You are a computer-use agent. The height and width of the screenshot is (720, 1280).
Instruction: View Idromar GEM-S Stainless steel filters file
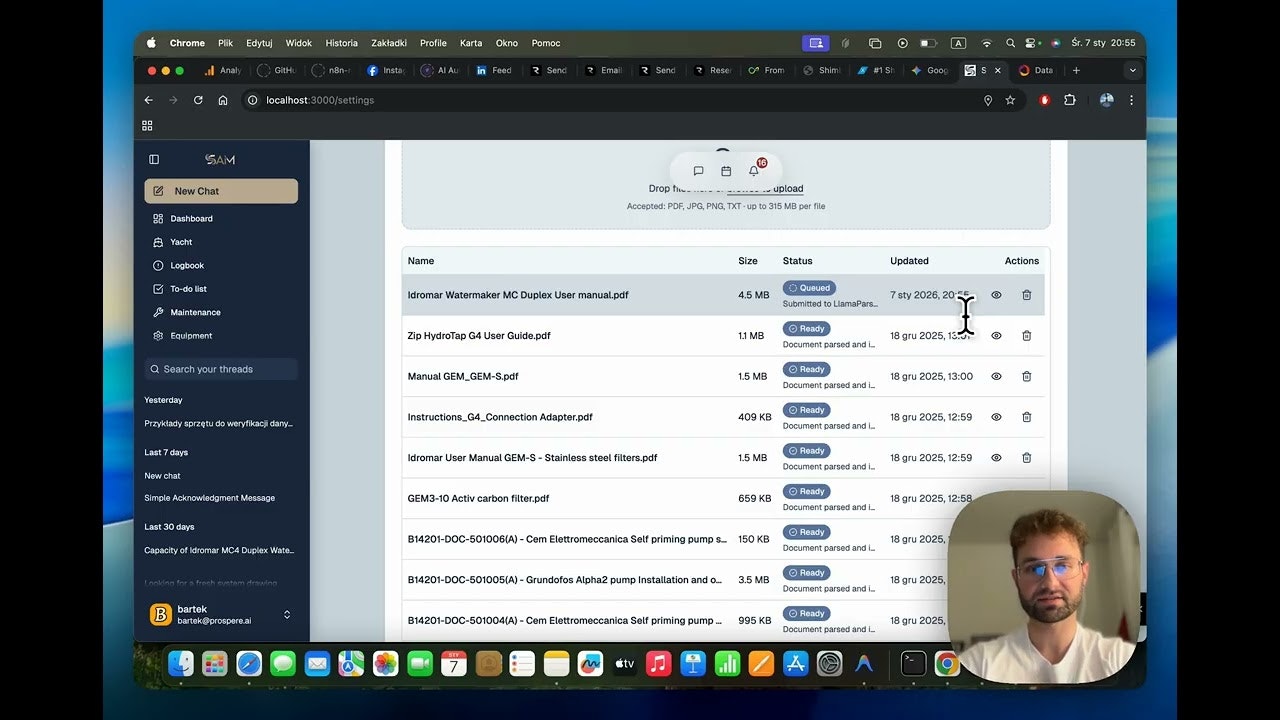996,458
